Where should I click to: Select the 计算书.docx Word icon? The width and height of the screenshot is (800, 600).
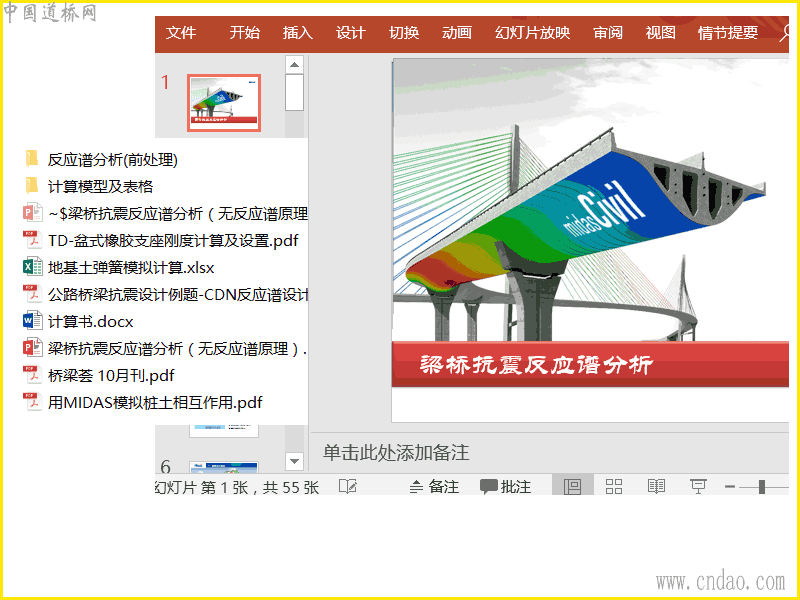pyautogui.click(x=32, y=321)
